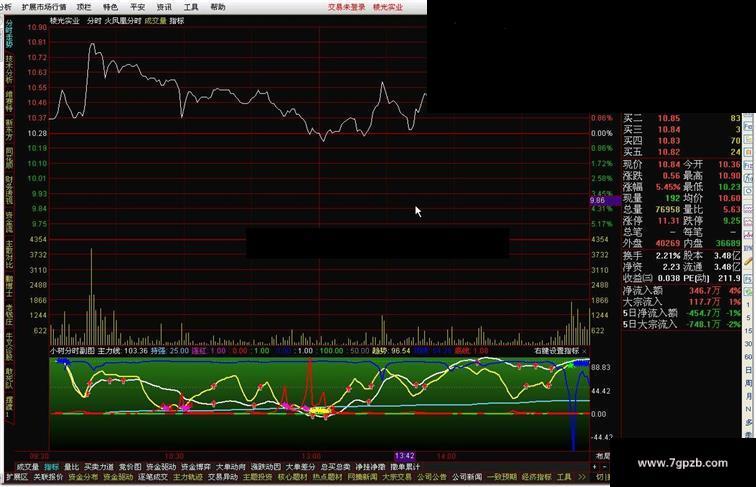Open the 工具 menu in top bar

191,7
